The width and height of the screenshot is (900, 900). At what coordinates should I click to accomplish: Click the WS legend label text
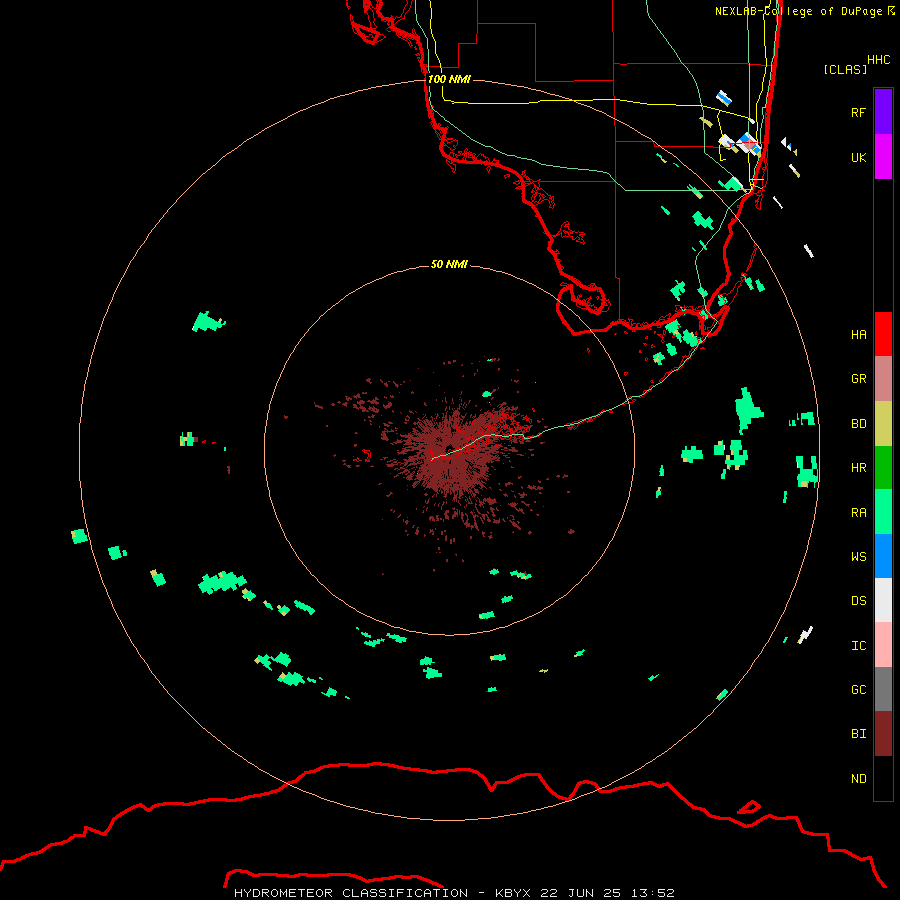pyautogui.click(x=858, y=557)
